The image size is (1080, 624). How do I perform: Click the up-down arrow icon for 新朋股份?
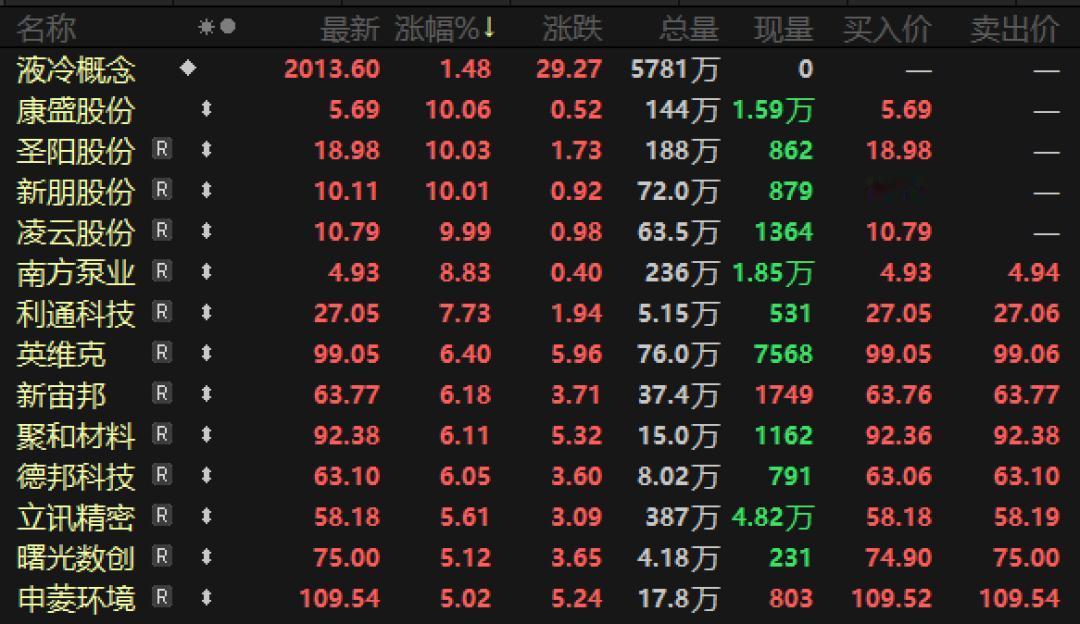click(x=206, y=190)
